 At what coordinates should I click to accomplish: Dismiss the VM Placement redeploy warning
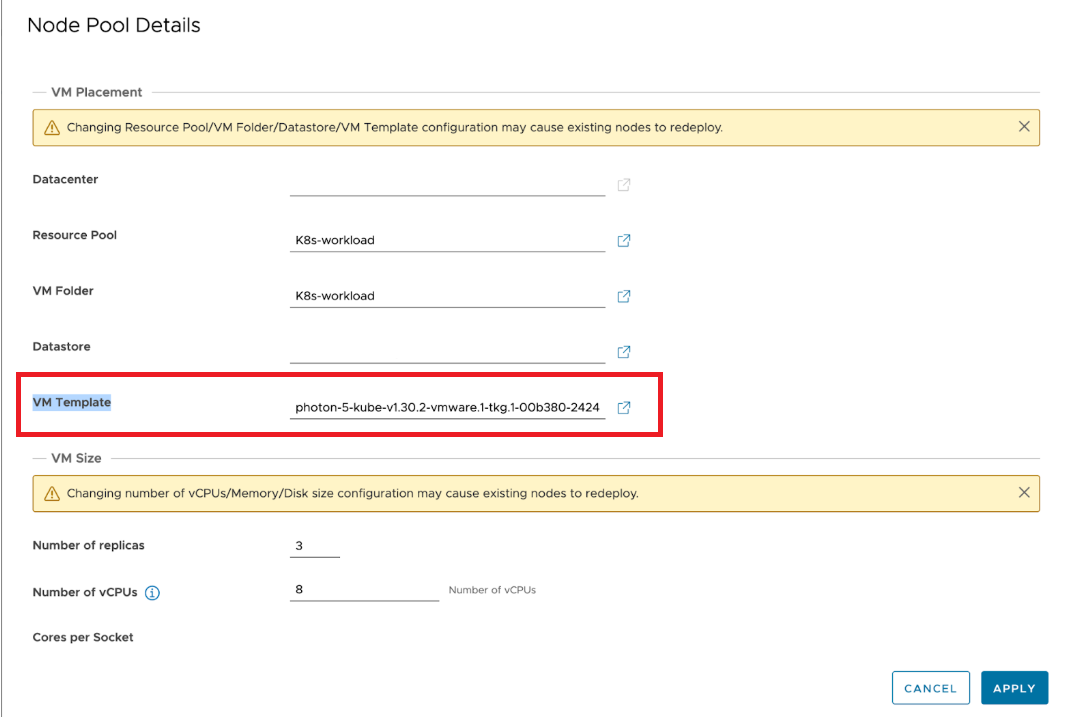click(x=1024, y=127)
